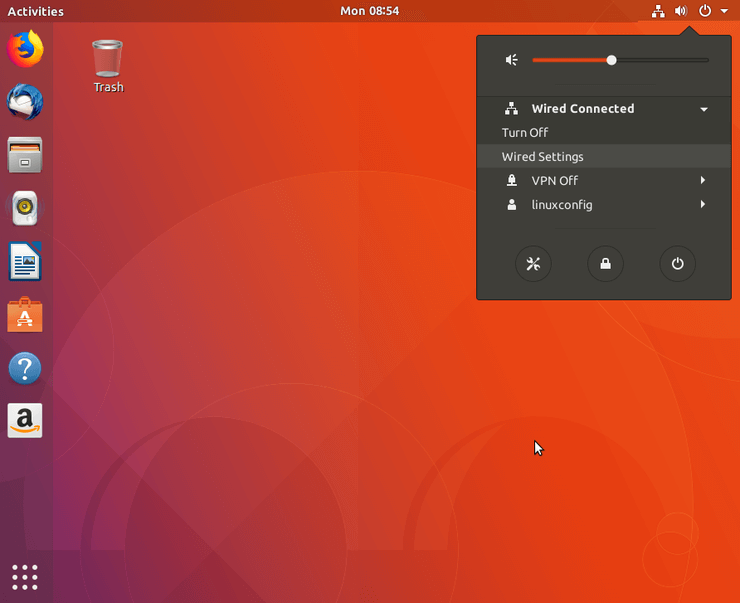Click the Trash label text

pos(109,87)
